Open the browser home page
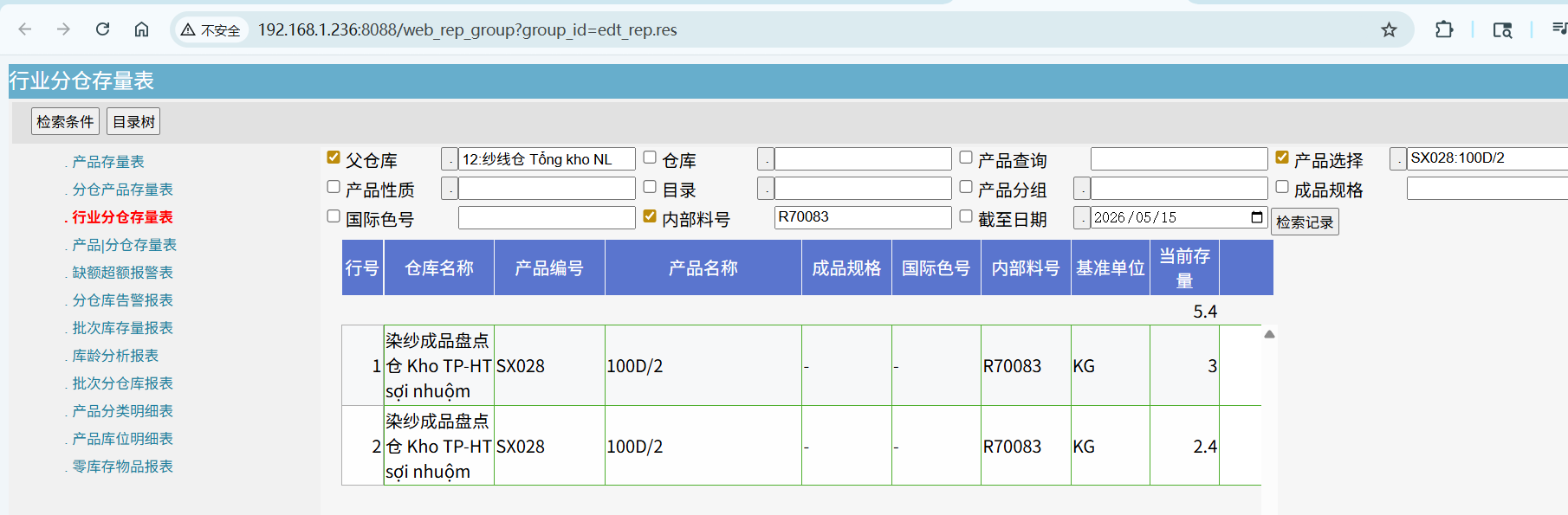Viewport: 1568px width, 515px height. point(141,29)
